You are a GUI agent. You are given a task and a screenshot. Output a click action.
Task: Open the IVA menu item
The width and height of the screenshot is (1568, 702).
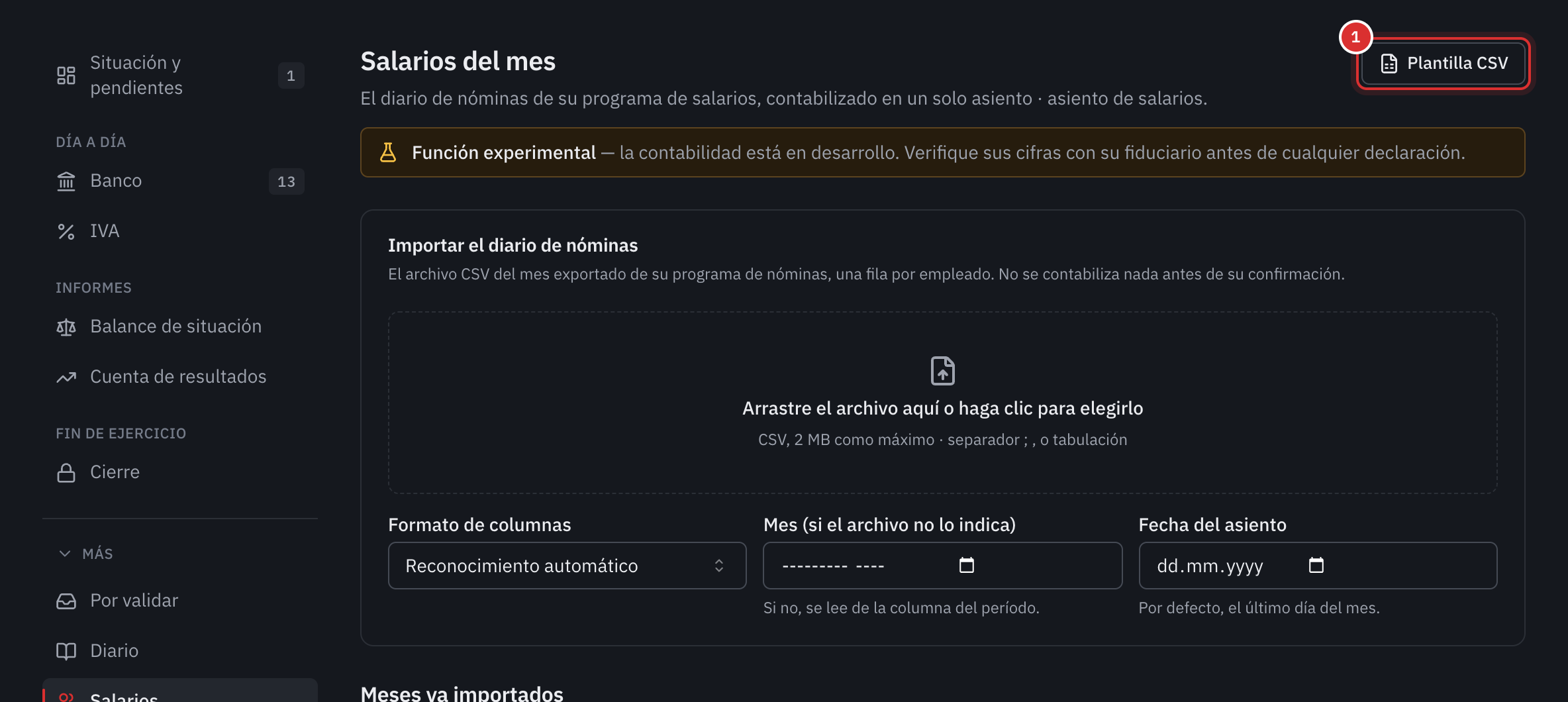click(x=180, y=231)
